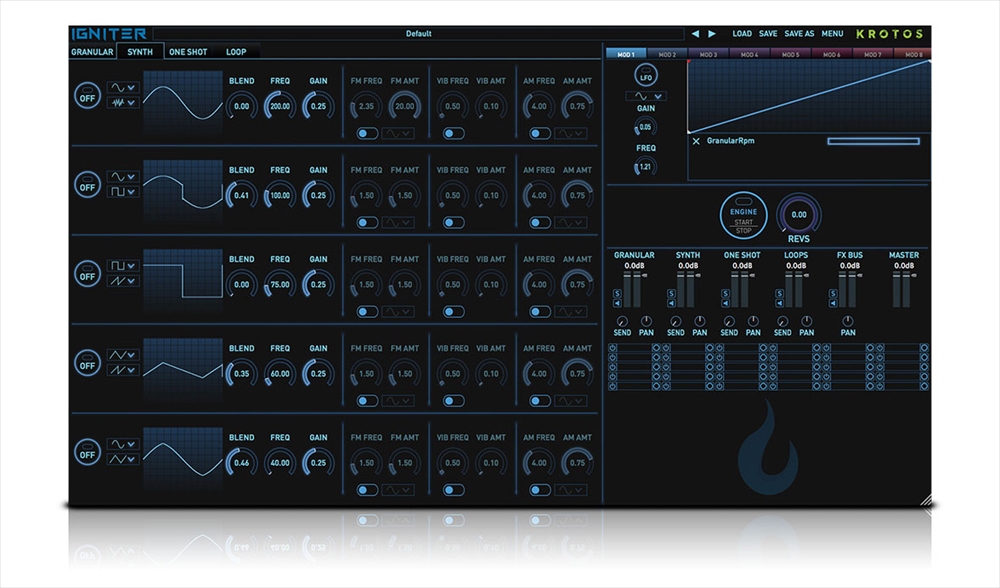Enable the FM switch on the 200.00 oscillator
The height and width of the screenshot is (588, 1000).
367,133
